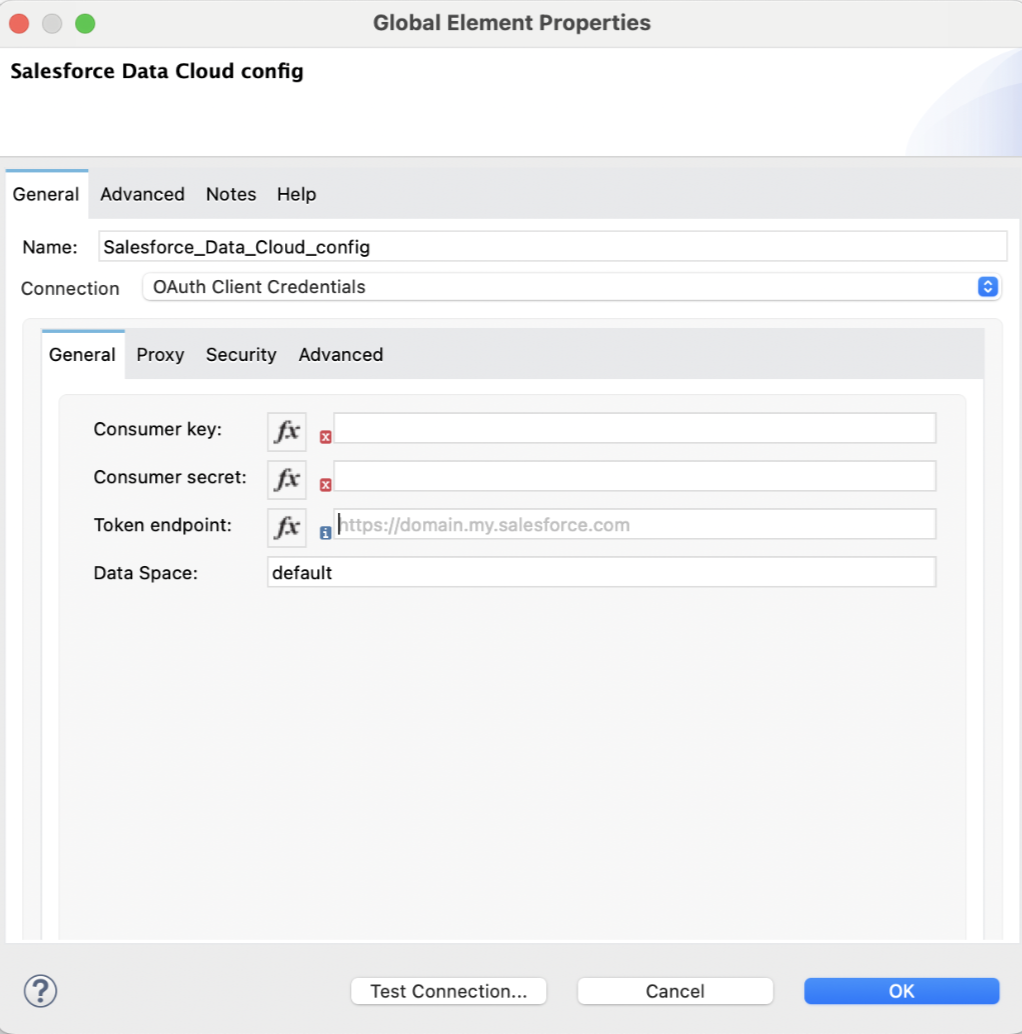Select the inner Advanced connection tab

[340, 355]
